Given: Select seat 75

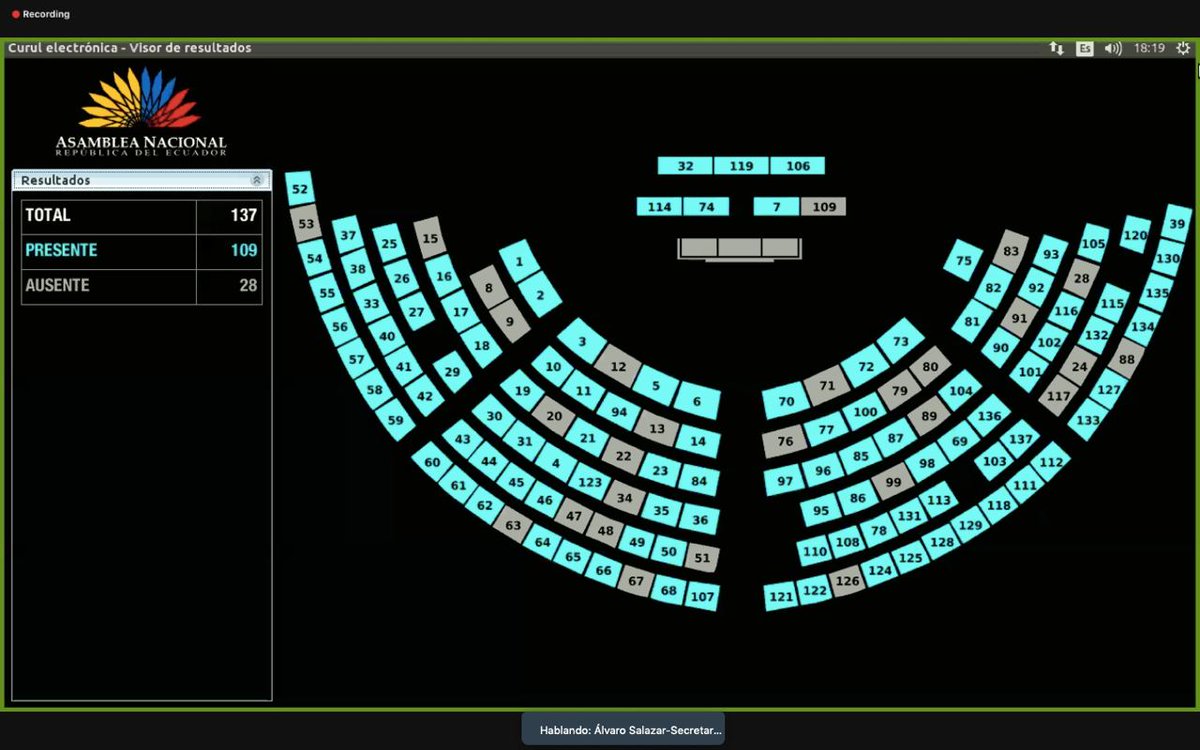Looking at the screenshot, I should (963, 260).
